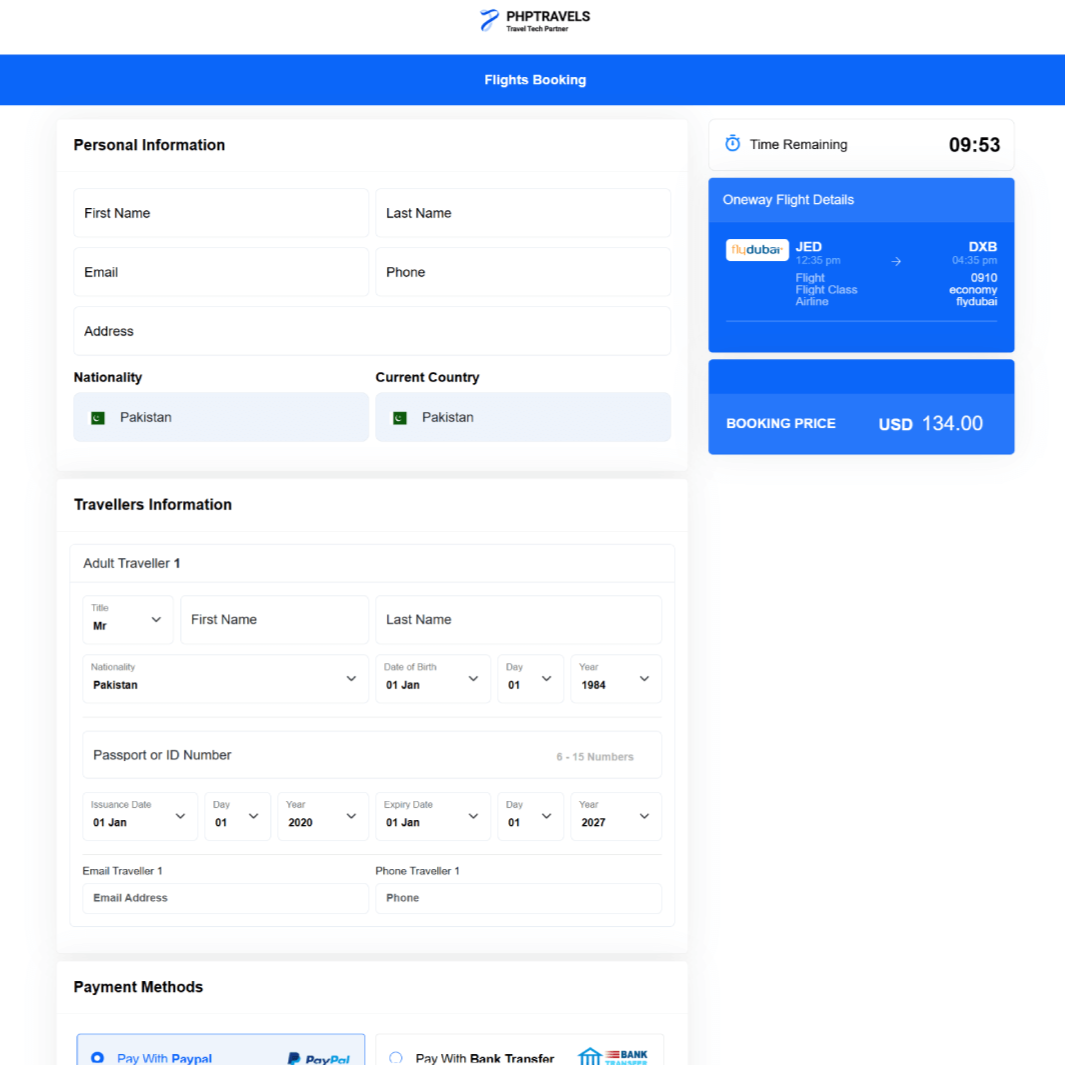Click the 09:53 countdown timer
Image resolution: width=1065 pixels, height=1065 pixels.
[974, 145]
